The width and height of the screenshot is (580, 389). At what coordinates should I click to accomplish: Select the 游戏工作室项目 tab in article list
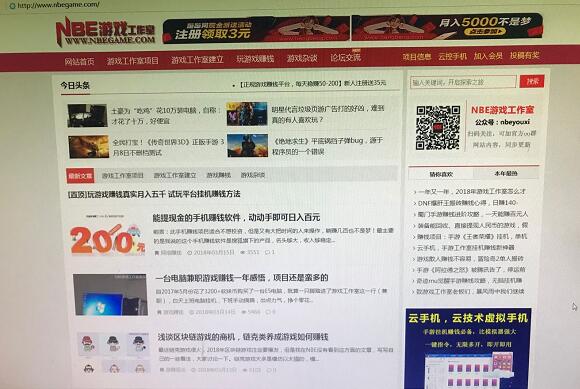(x=123, y=175)
